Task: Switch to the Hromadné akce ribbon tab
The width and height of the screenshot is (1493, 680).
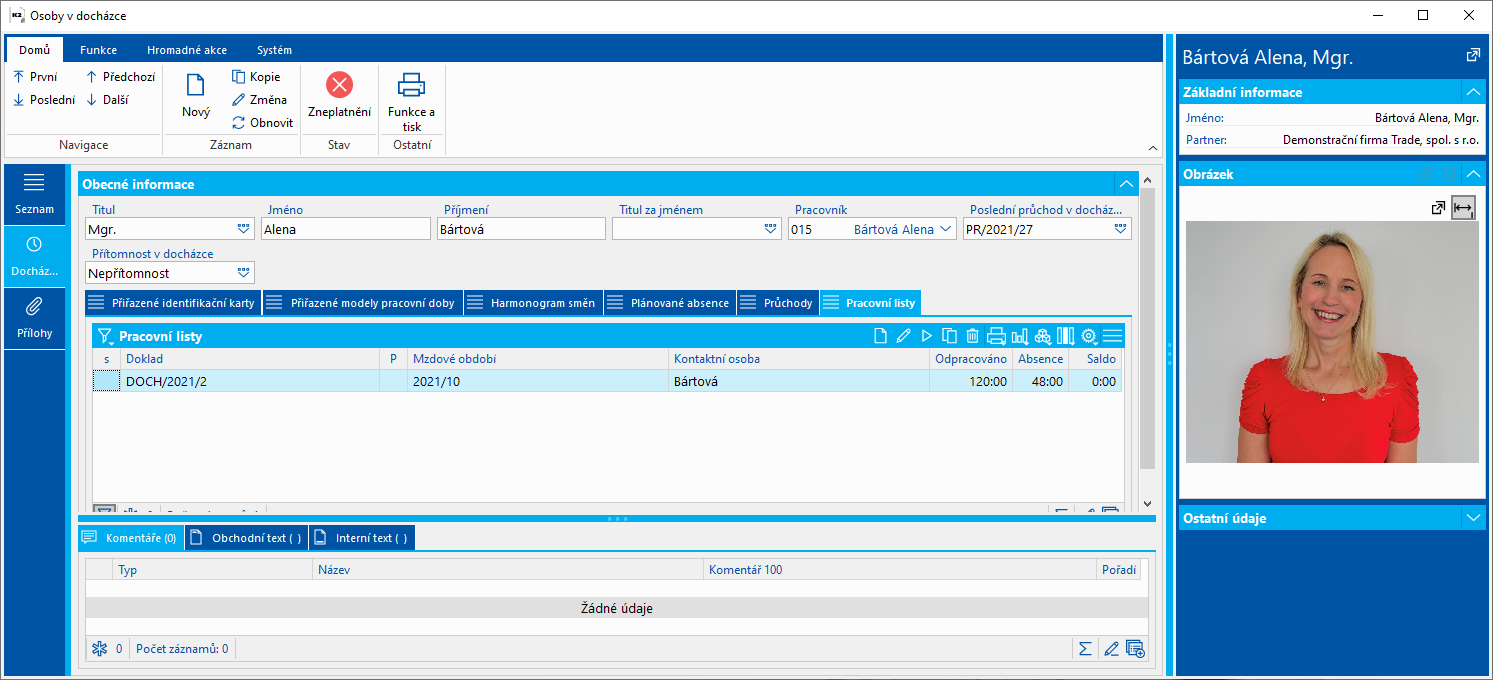Action: [187, 50]
